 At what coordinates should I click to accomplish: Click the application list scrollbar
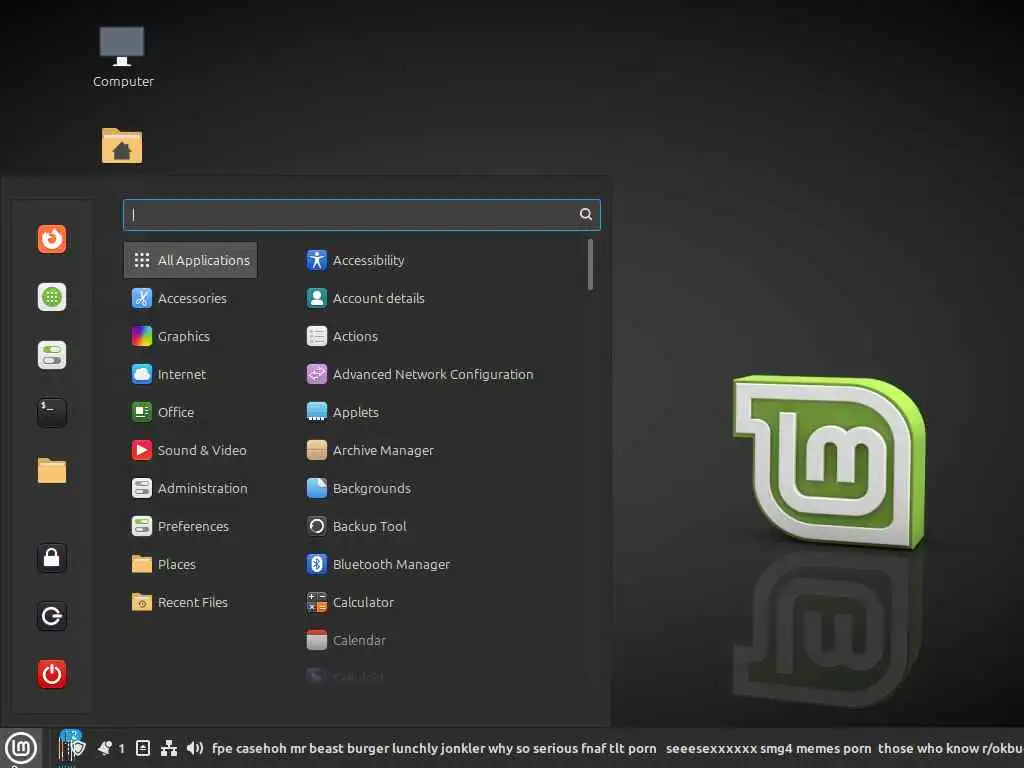[x=590, y=264]
